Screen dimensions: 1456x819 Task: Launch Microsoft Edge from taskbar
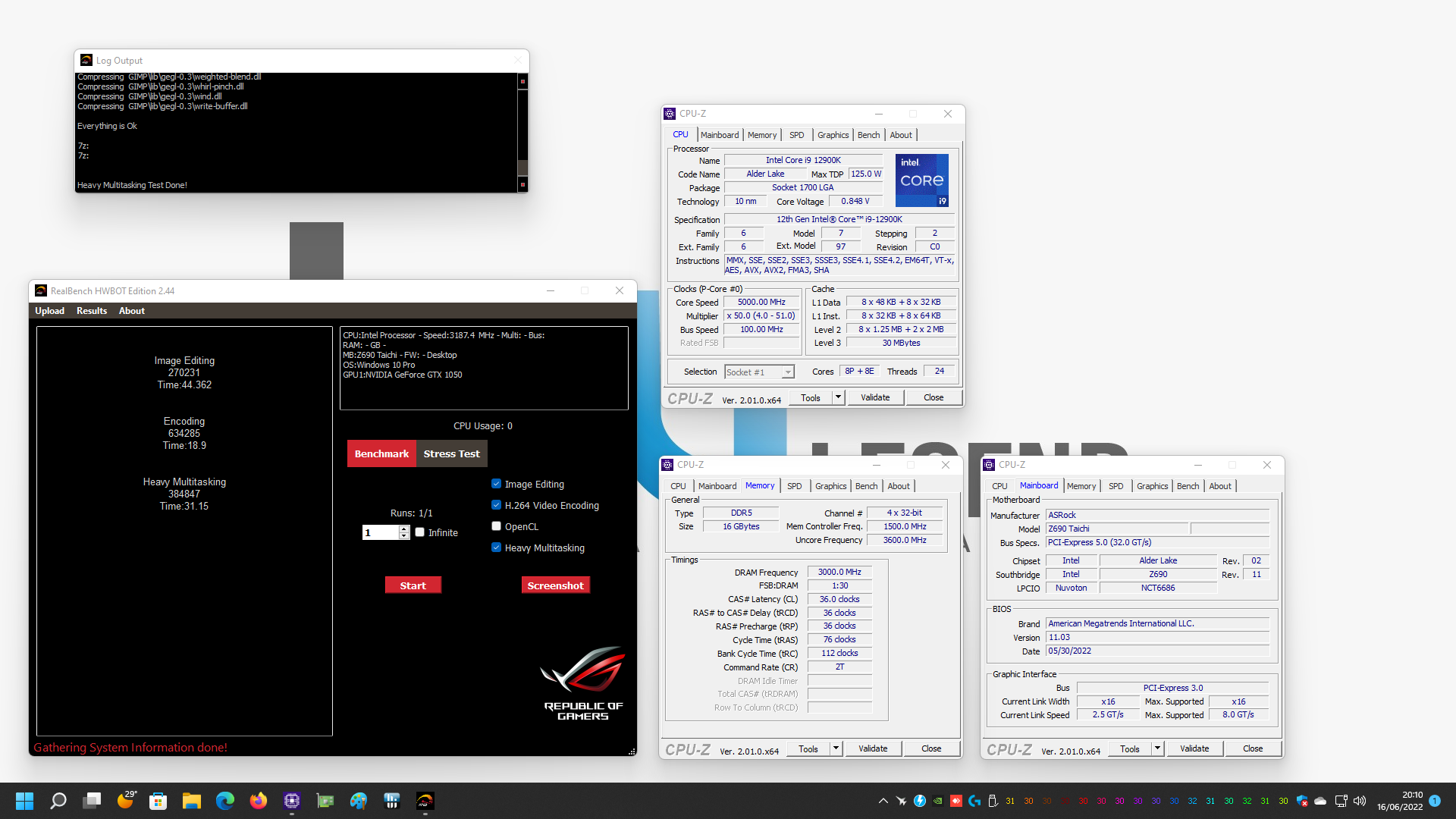(225, 801)
